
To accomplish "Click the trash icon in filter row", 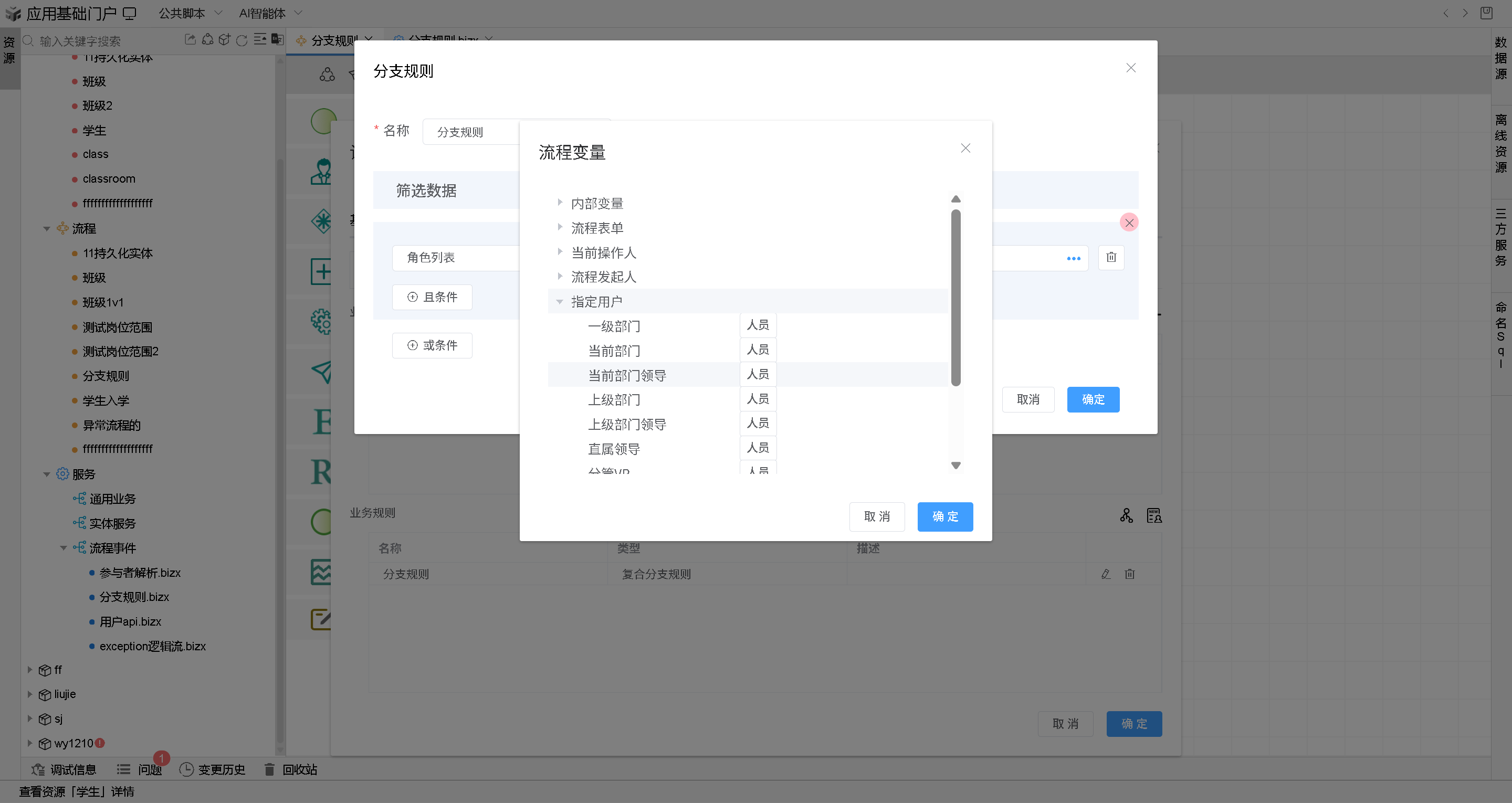I will click(x=1110, y=258).
